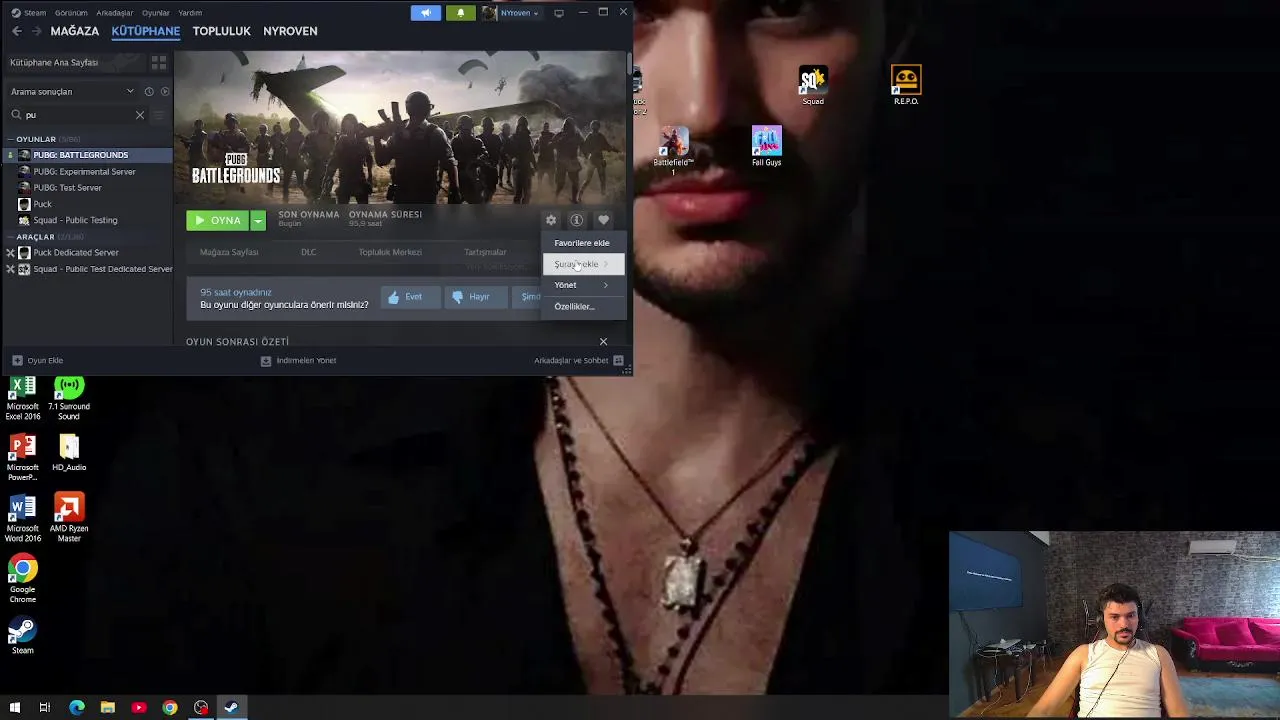The width and height of the screenshot is (1280, 720).
Task: Open the game settings gear icon
Action: [551, 220]
